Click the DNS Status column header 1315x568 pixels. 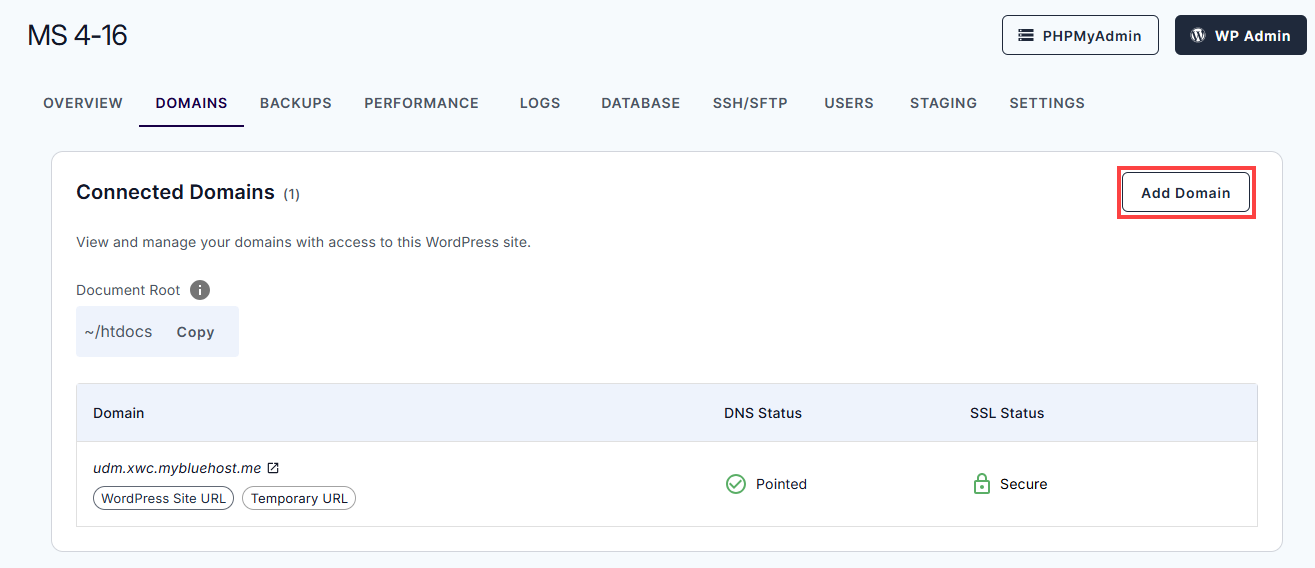pyautogui.click(x=763, y=413)
